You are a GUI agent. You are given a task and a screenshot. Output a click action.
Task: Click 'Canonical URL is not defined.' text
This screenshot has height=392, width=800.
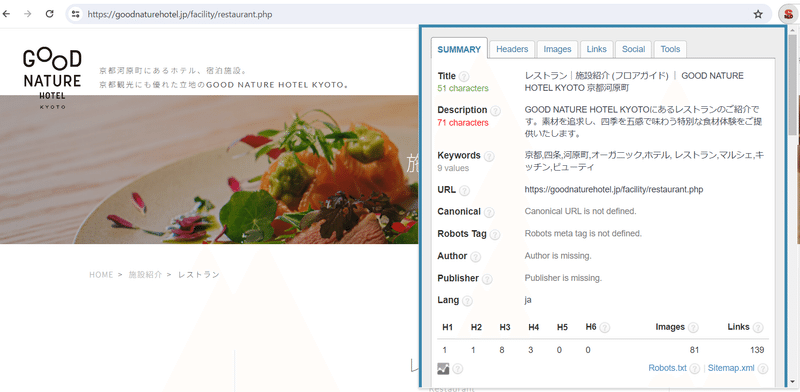(581, 211)
